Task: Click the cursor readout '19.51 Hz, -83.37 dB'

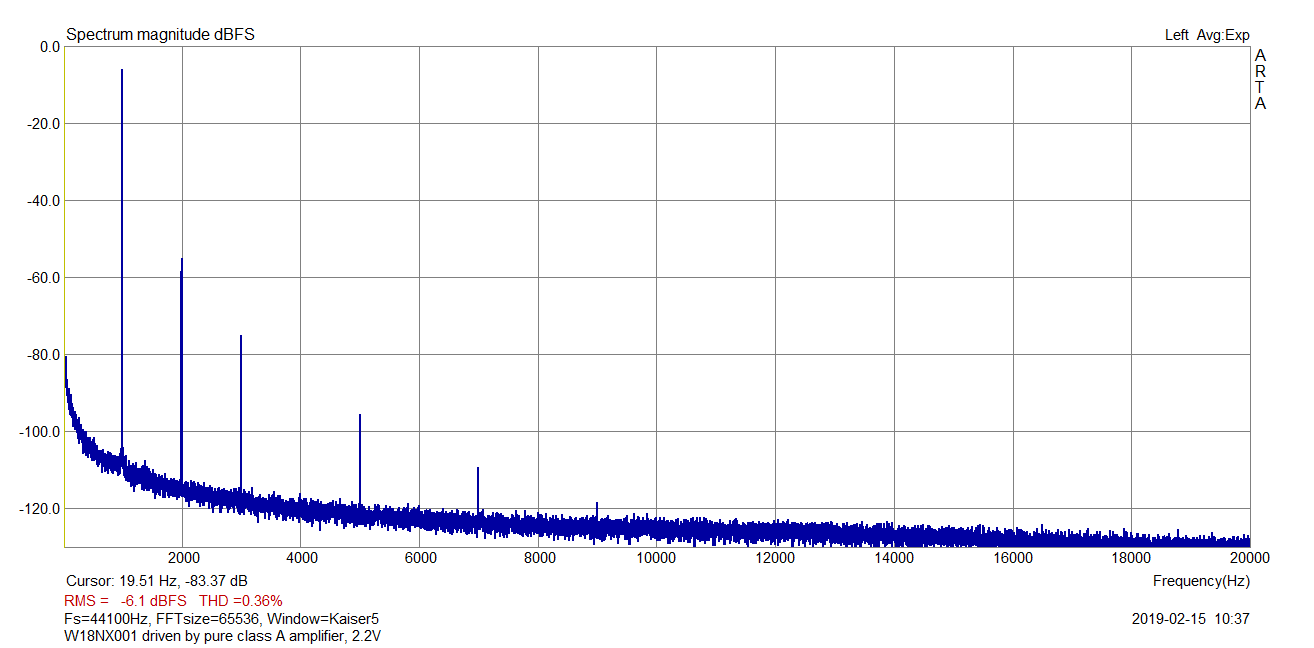Action: coord(183,581)
